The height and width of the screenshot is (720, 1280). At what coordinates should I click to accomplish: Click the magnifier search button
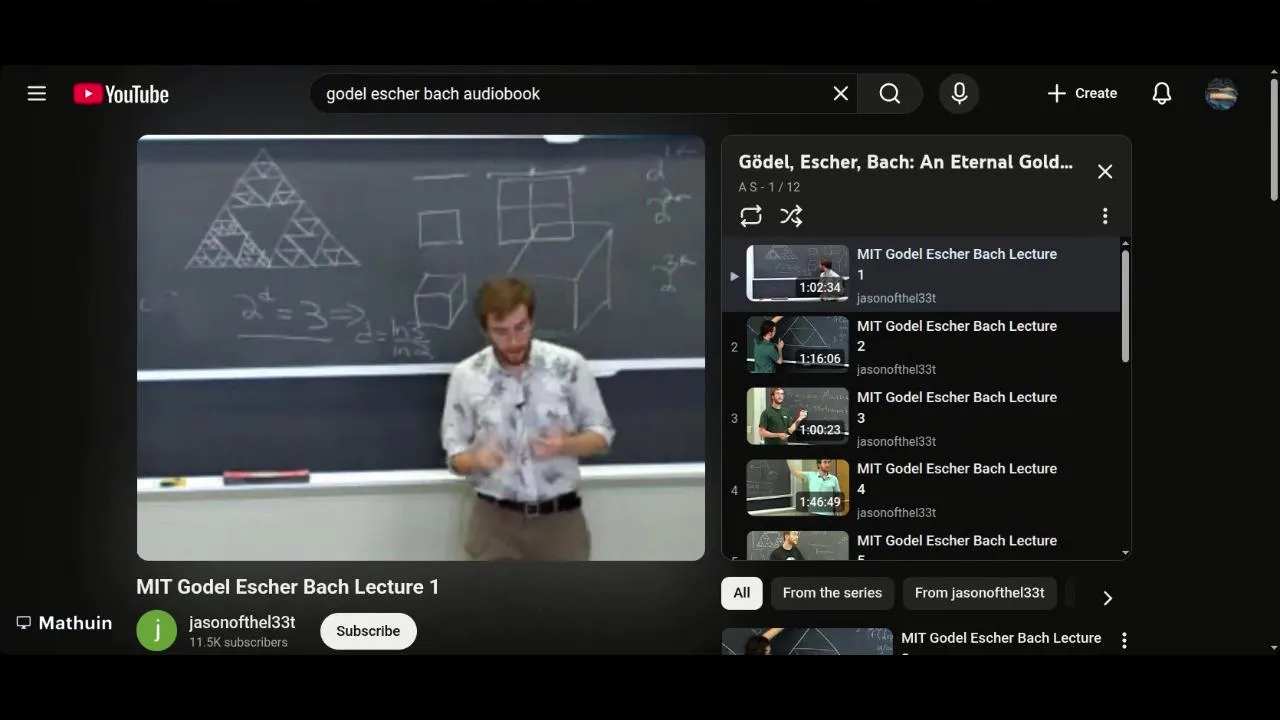(x=890, y=94)
